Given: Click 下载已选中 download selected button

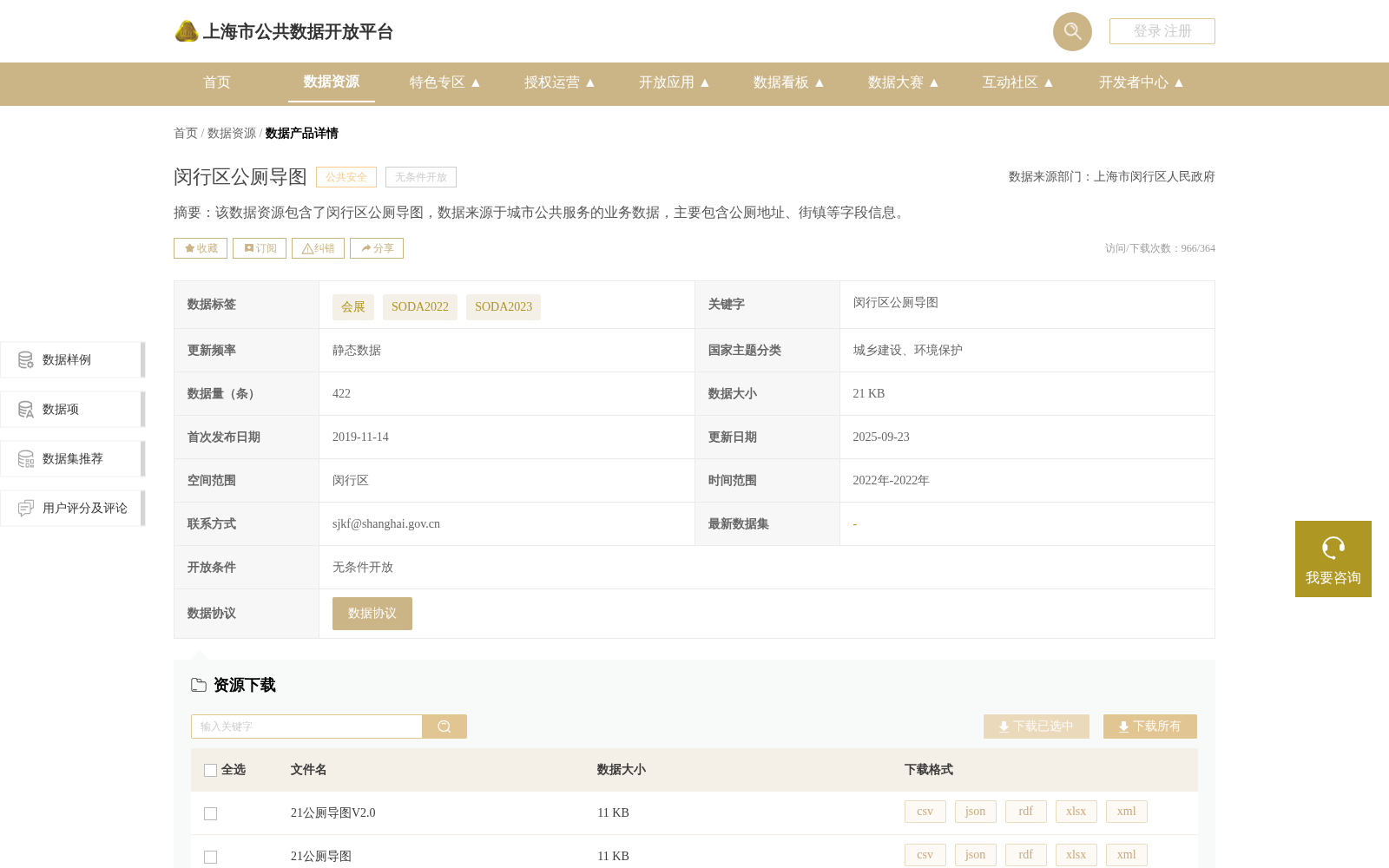Looking at the screenshot, I should click(1037, 727).
